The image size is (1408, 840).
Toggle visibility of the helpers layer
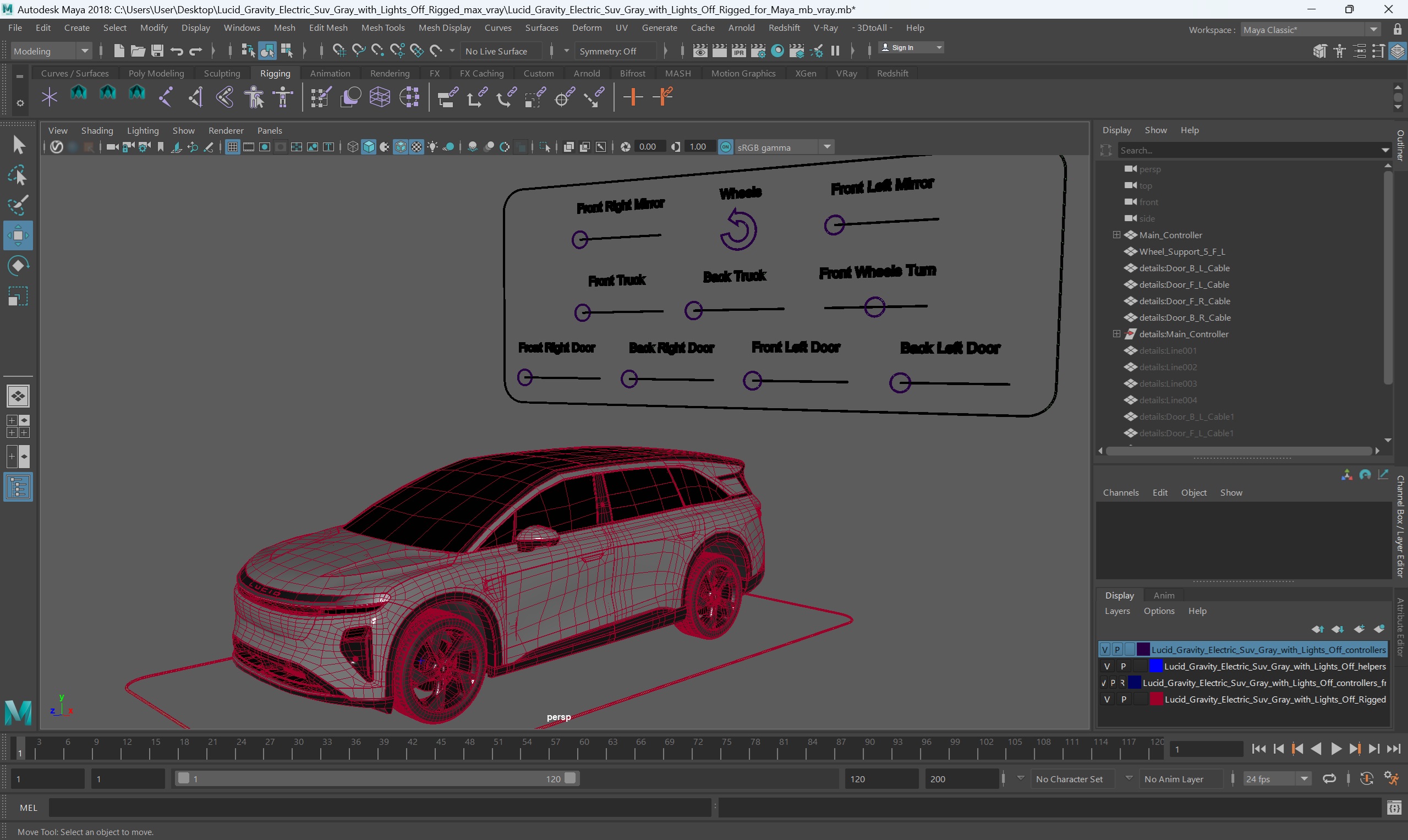(x=1107, y=666)
